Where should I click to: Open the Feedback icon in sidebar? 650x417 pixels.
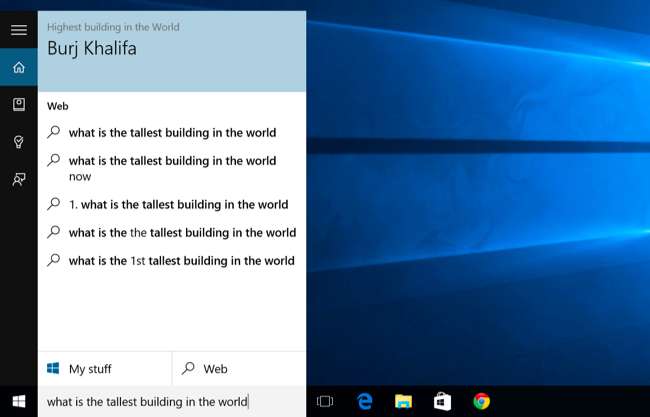coord(19,179)
